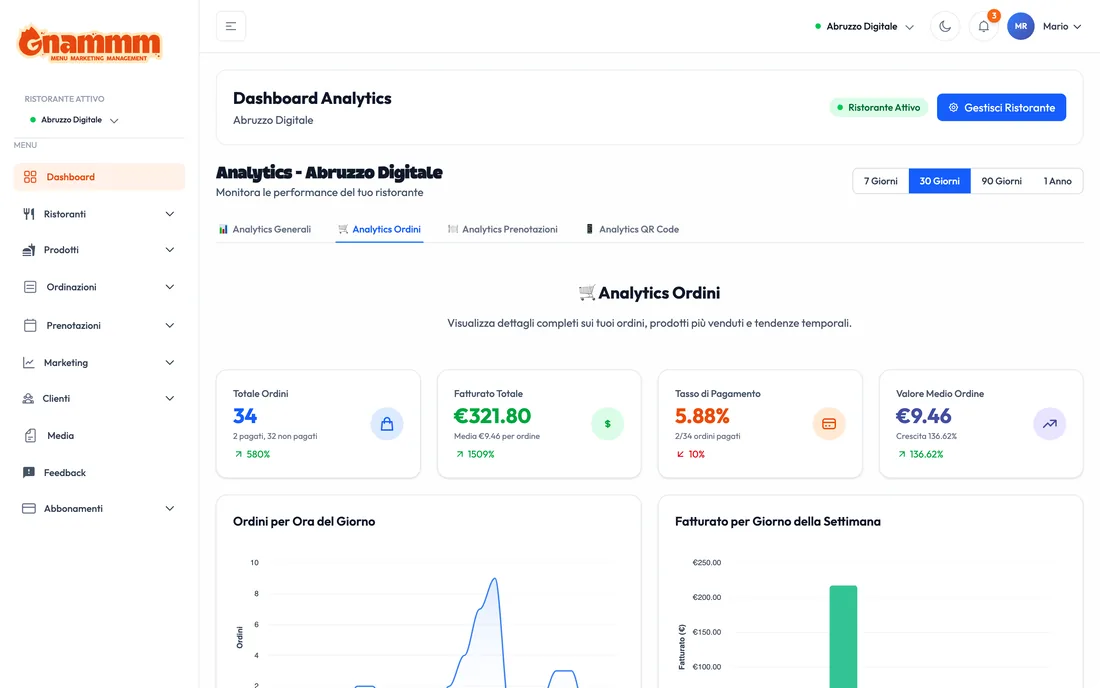Screen dimensions: 1100x688
Task: Select the 1 Anno period
Action: [1057, 181]
